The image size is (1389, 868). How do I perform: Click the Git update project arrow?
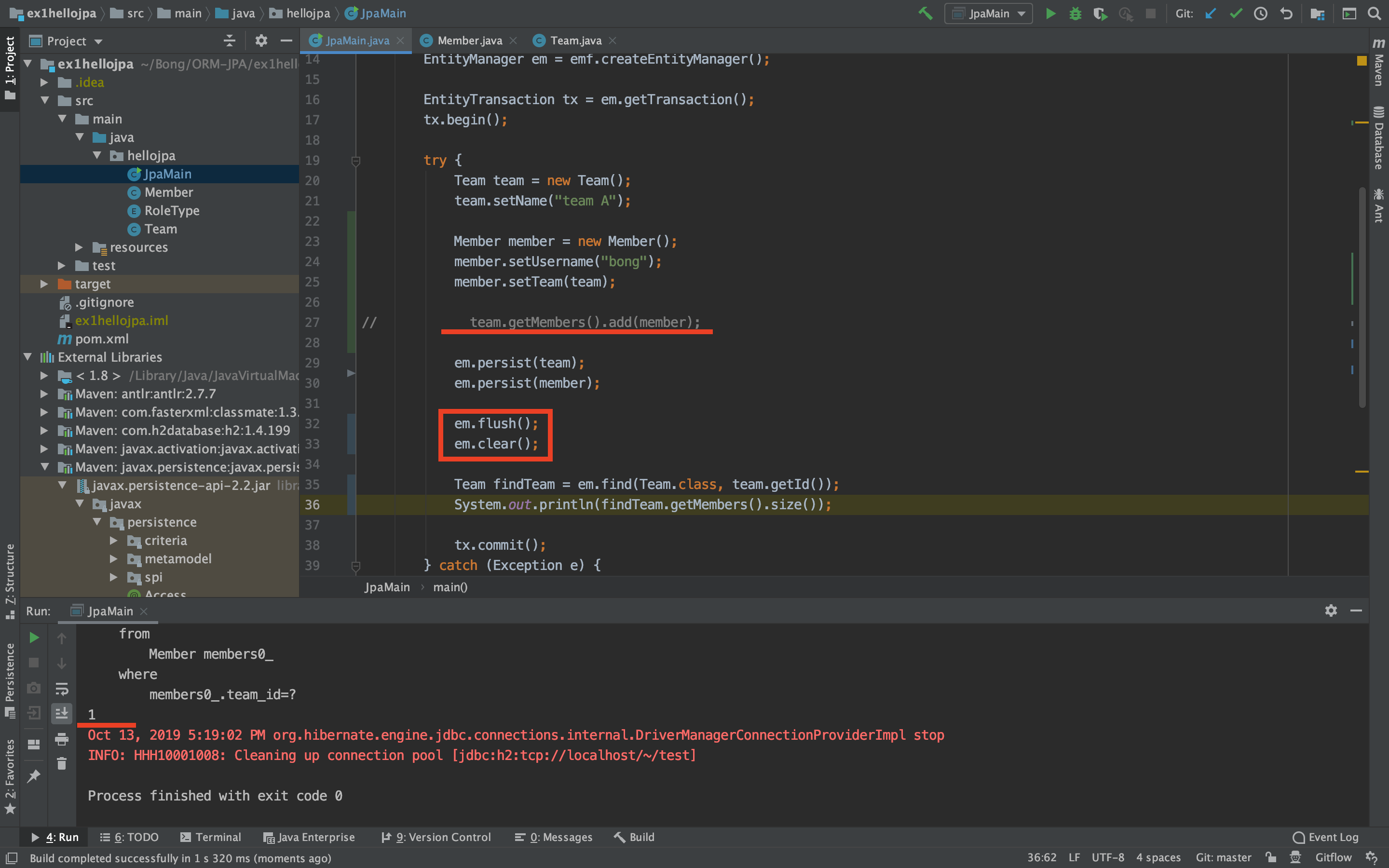click(x=1211, y=13)
